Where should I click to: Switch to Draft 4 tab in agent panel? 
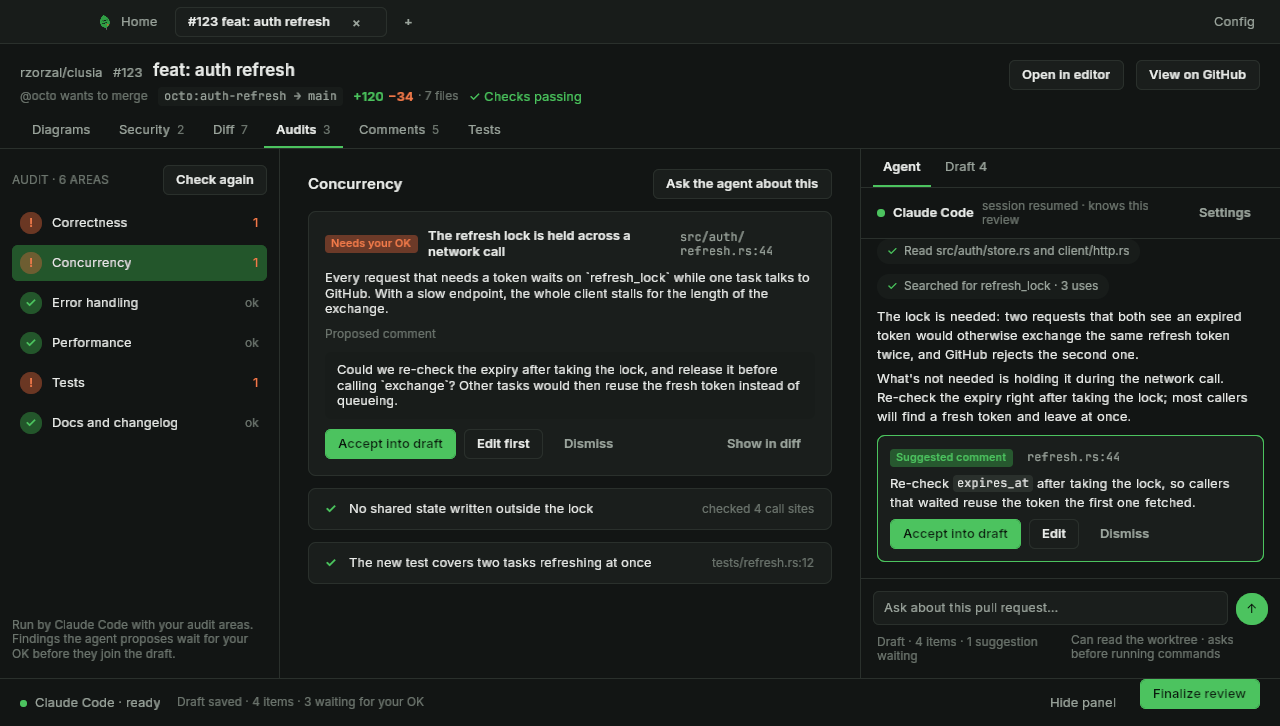(x=966, y=167)
